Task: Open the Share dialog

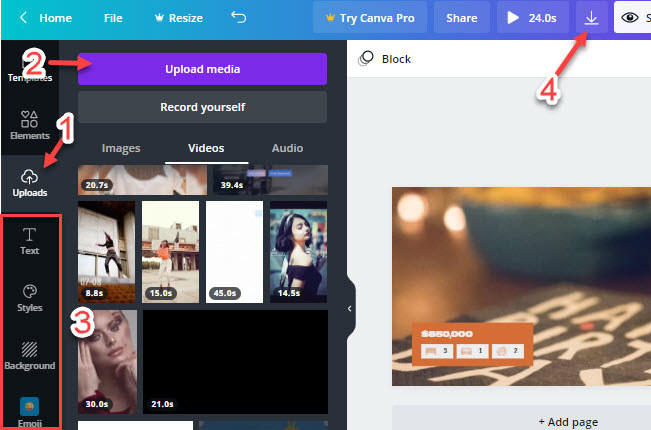Action: click(x=462, y=18)
